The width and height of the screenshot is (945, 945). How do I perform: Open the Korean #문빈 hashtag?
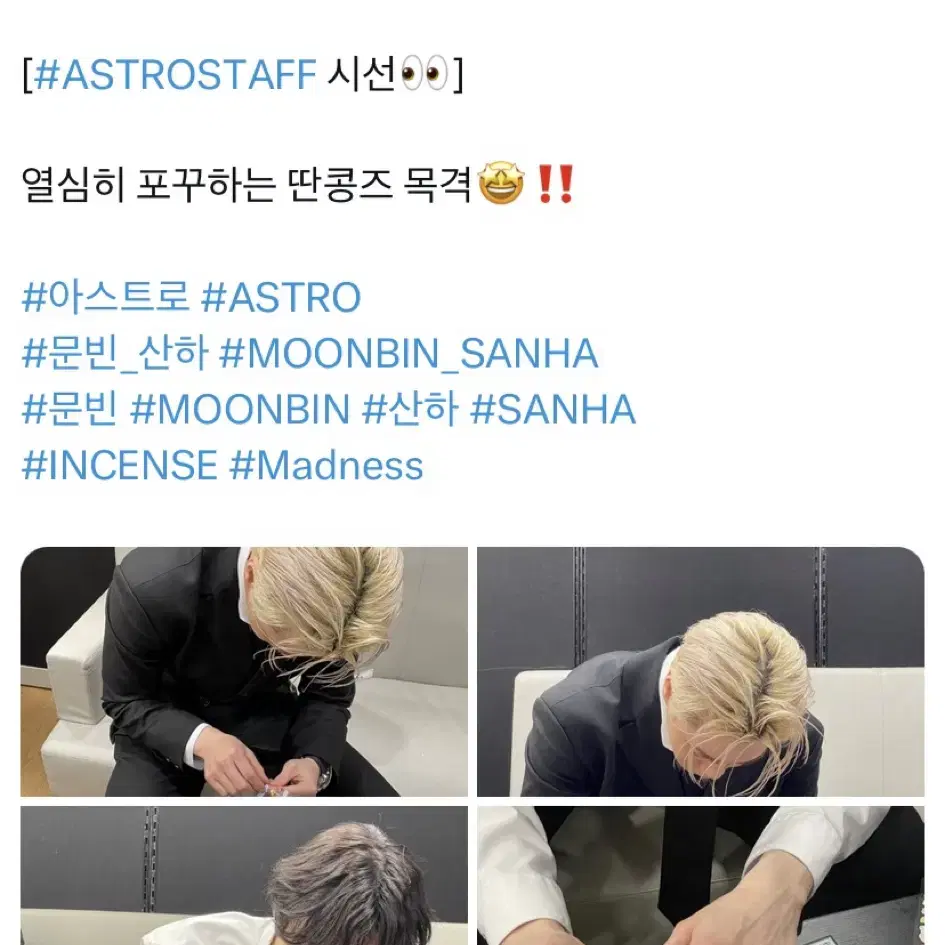70,409
